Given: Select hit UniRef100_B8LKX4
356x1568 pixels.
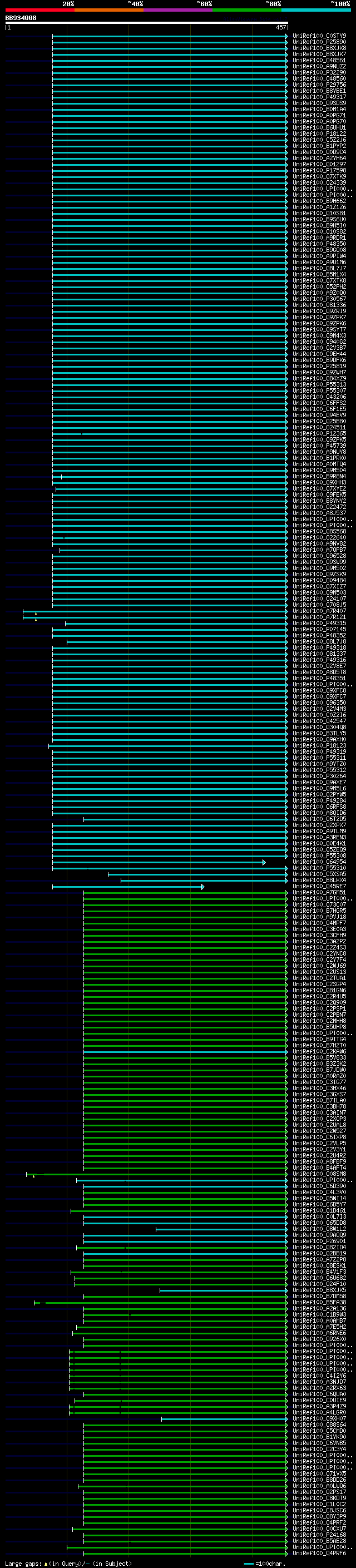Looking at the screenshot, I should pyautogui.click(x=319, y=880).
